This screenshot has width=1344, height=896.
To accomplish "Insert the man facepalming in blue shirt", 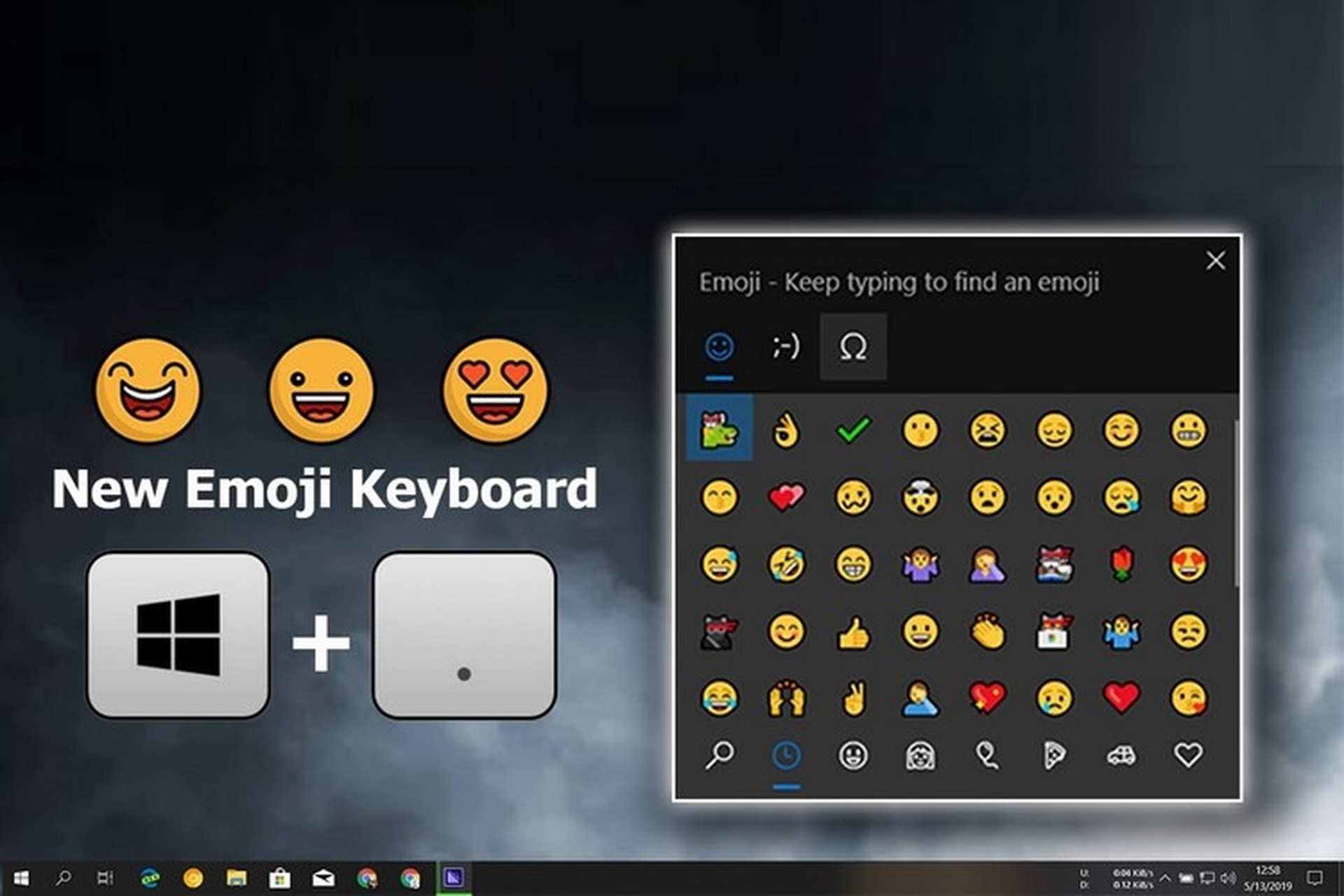I will (x=920, y=698).
